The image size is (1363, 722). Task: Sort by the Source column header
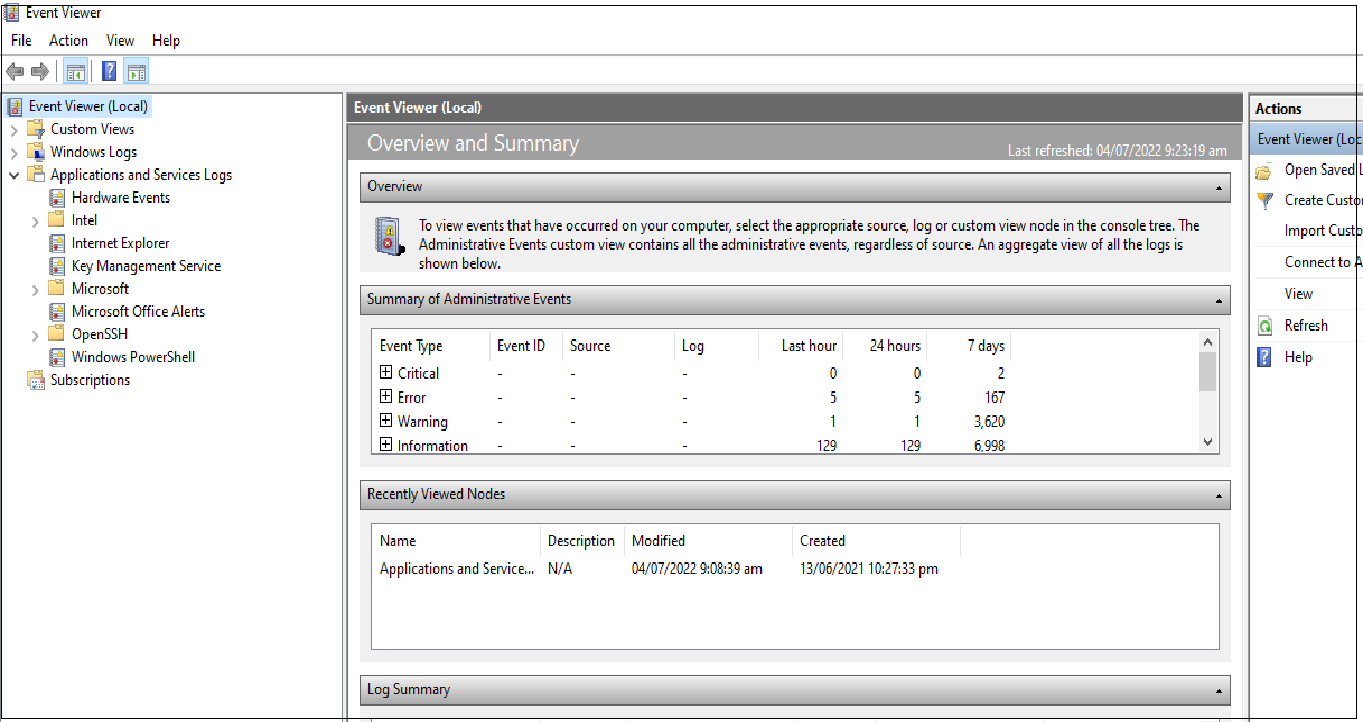click(619, 346)
